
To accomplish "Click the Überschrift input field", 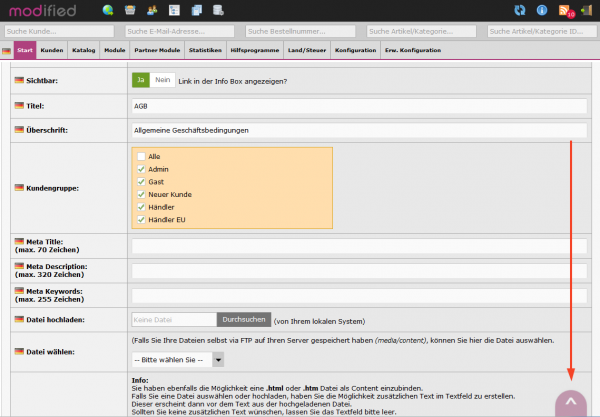I will click(x=359, y=130).
